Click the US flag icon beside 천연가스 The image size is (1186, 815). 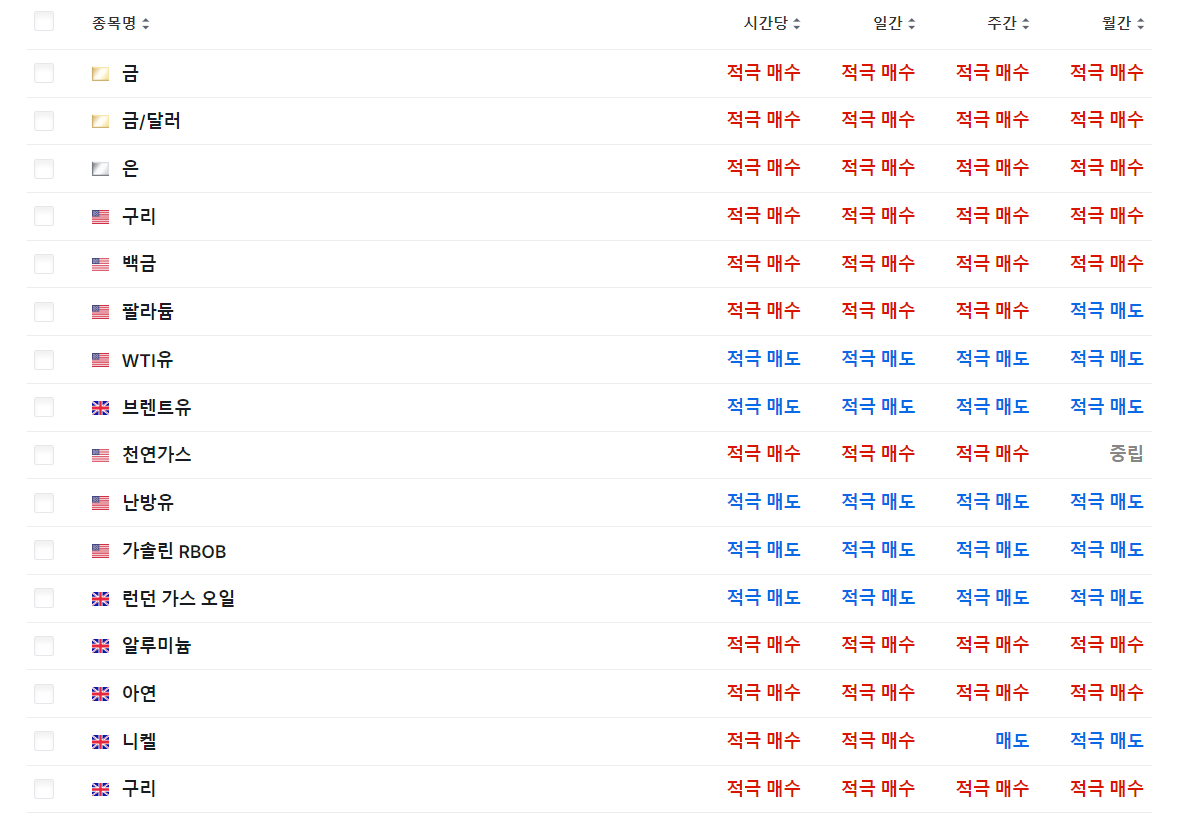100,455
